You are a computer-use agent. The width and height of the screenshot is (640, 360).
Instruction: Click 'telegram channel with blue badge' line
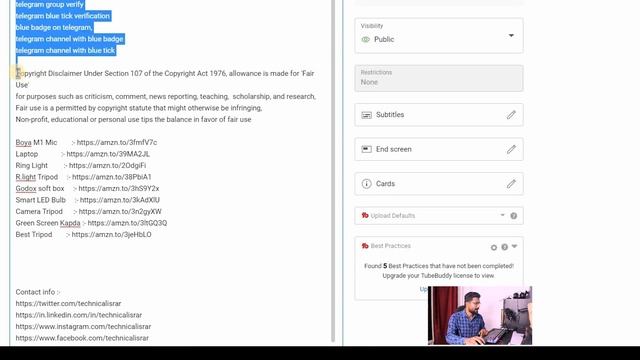(x=69, y=39)
